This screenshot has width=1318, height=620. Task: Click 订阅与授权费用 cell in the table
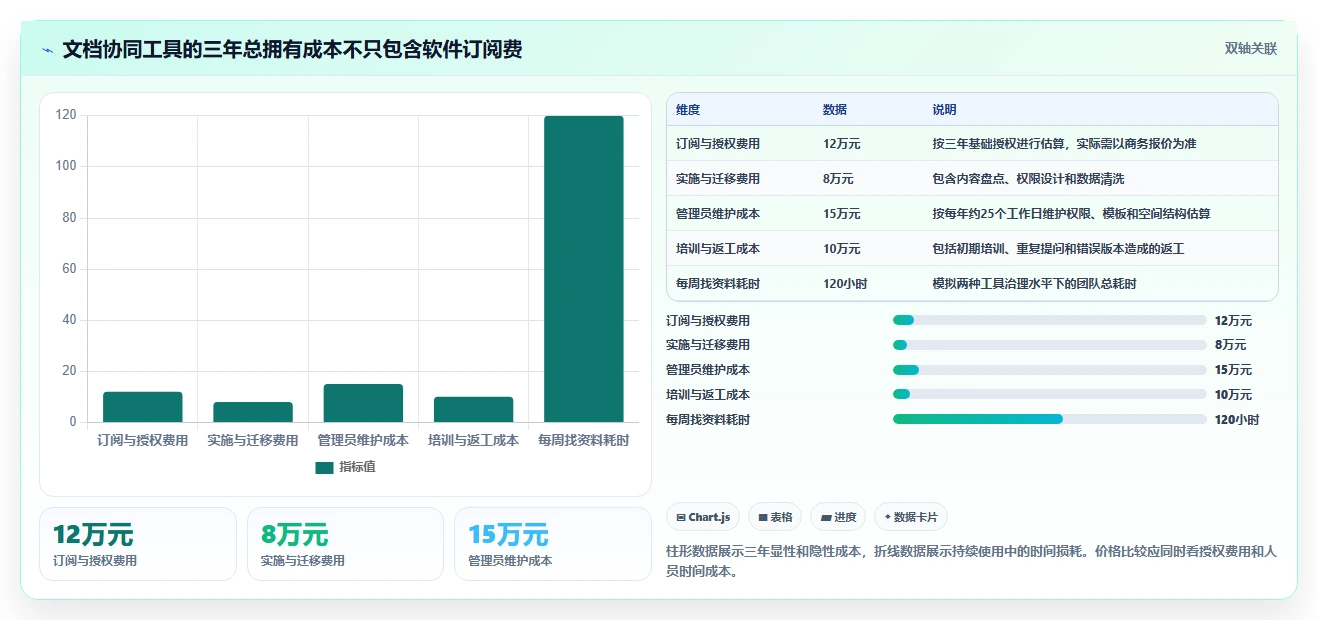[x=718, y=144]
